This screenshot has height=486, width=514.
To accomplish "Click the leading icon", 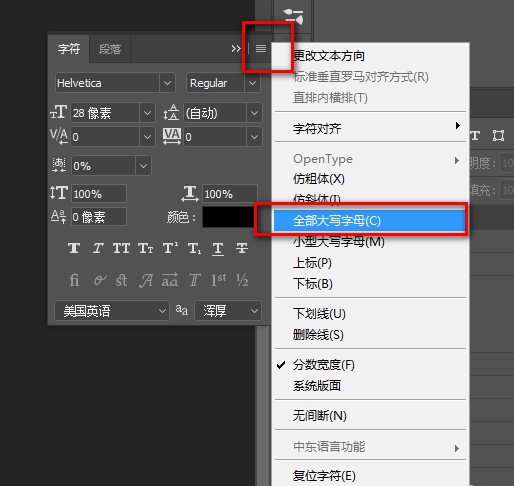I will click(171, 112).
